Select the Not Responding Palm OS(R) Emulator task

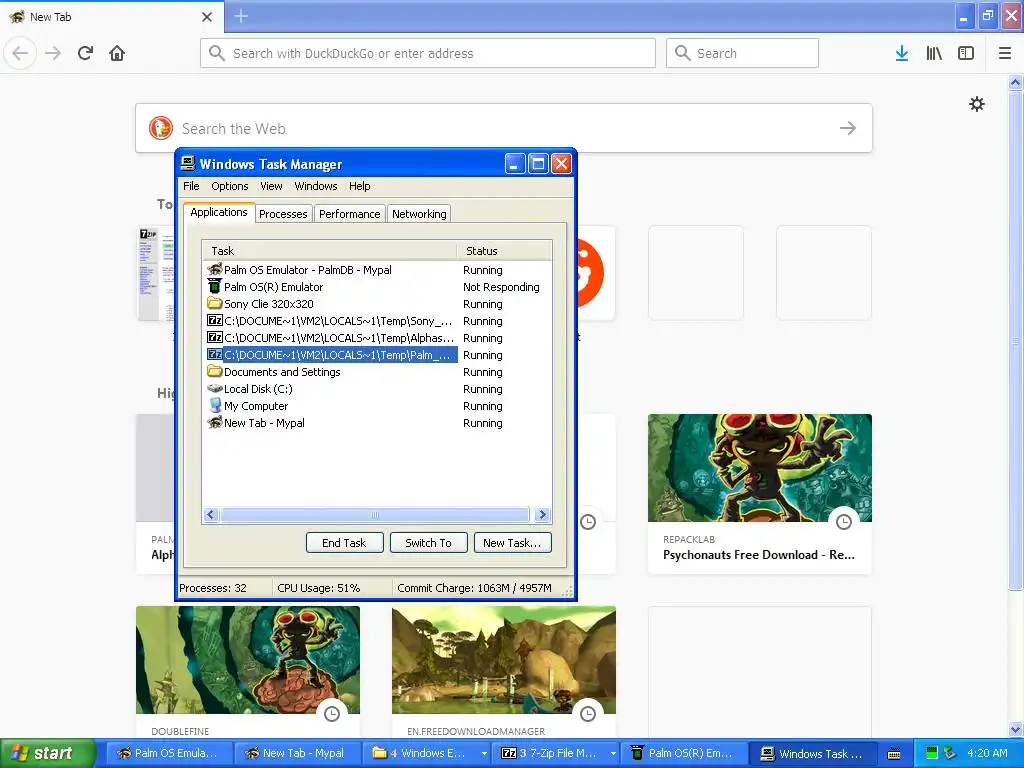pyautogui.click(x=274, y=287)
